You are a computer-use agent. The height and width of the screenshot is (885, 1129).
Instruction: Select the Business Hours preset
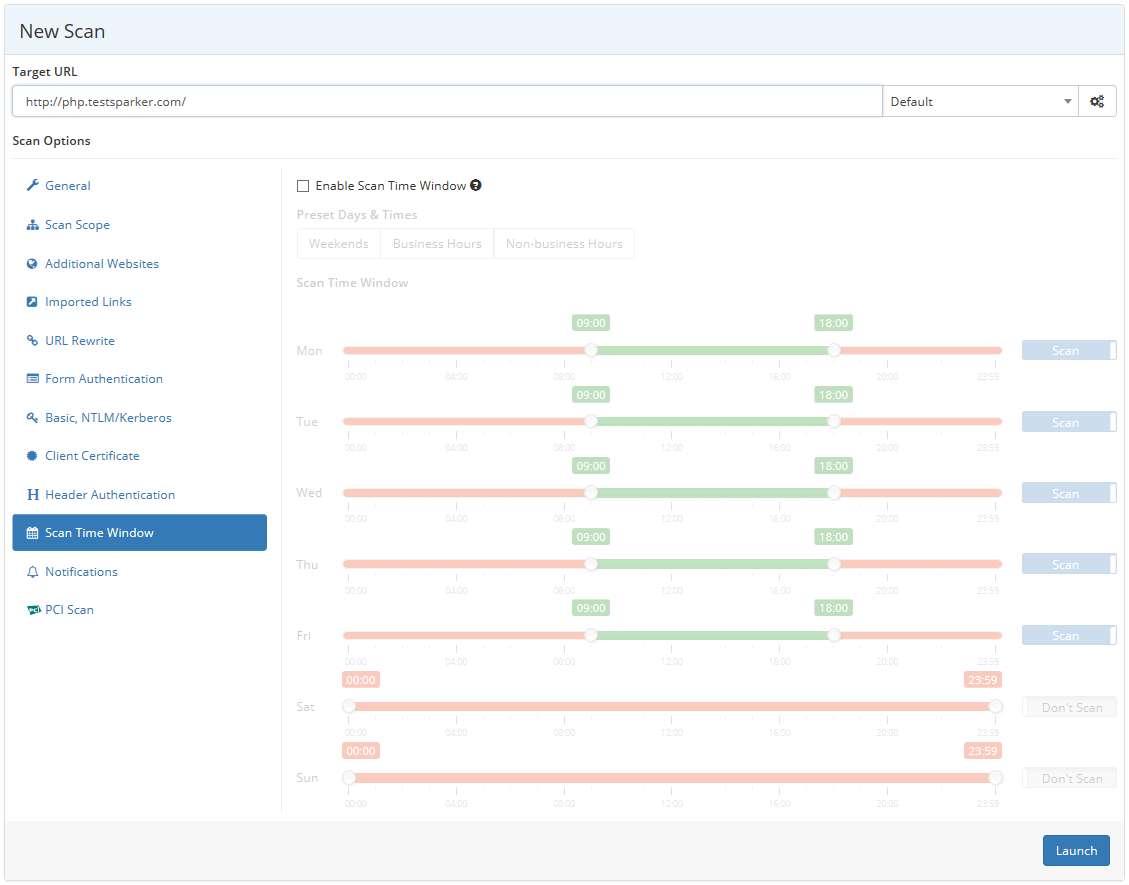pyautogui.click(x=437, y=244)
